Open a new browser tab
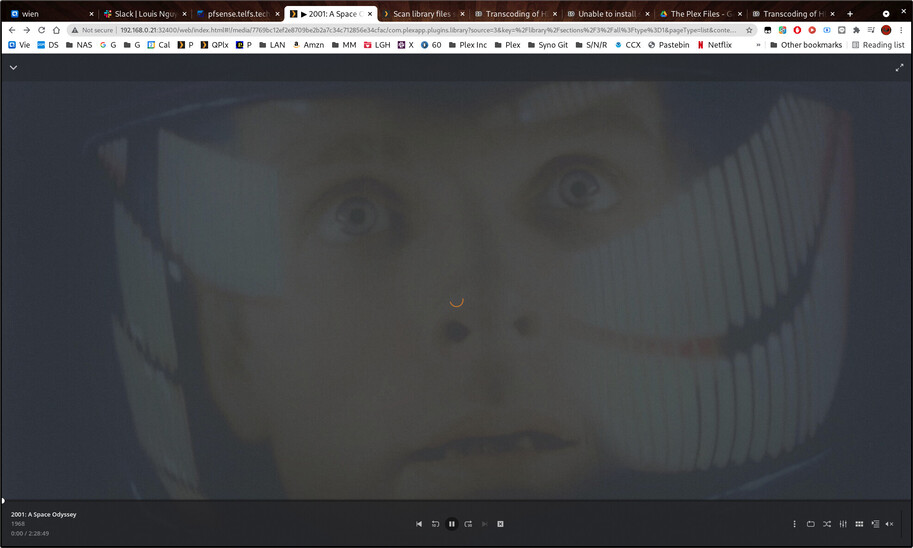Image resolution: width=913 pixels, height=548 pixels. coord(850,13)
